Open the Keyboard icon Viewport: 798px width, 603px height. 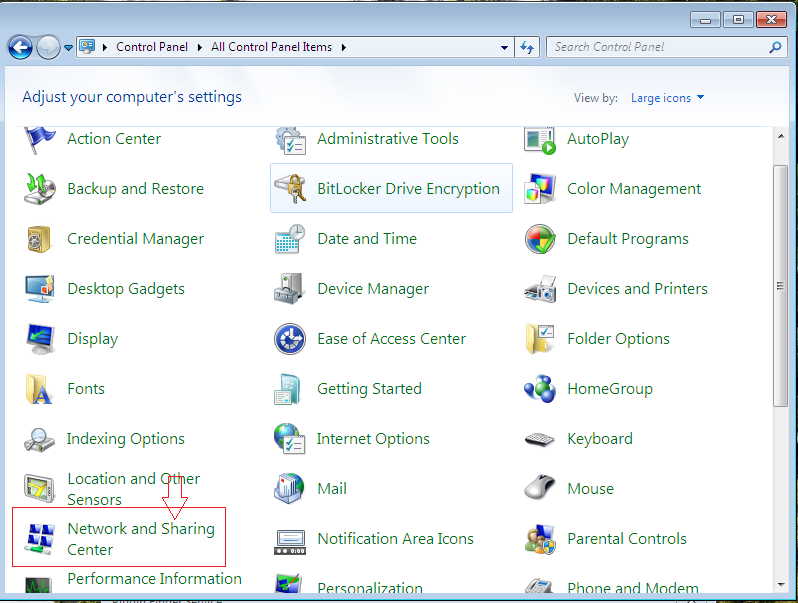(x=539, y=439)
